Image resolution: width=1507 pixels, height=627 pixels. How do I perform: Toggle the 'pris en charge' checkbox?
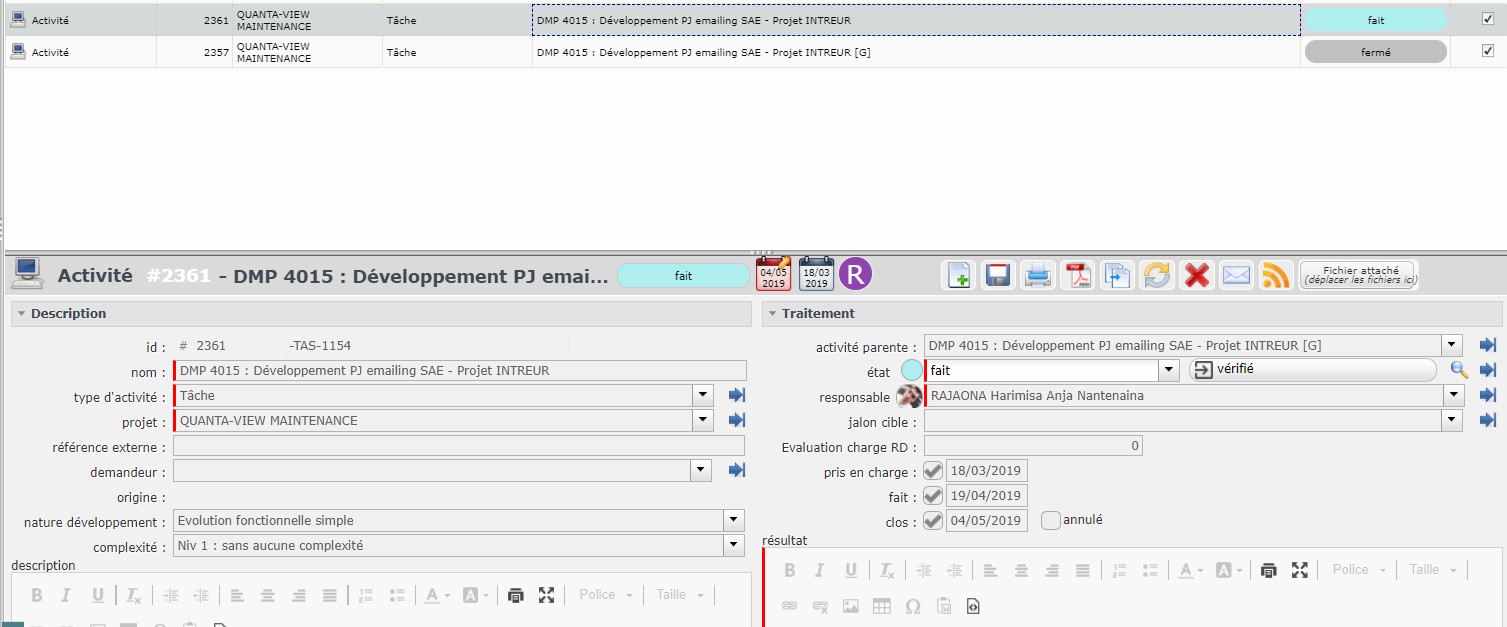tap(933, 471)
